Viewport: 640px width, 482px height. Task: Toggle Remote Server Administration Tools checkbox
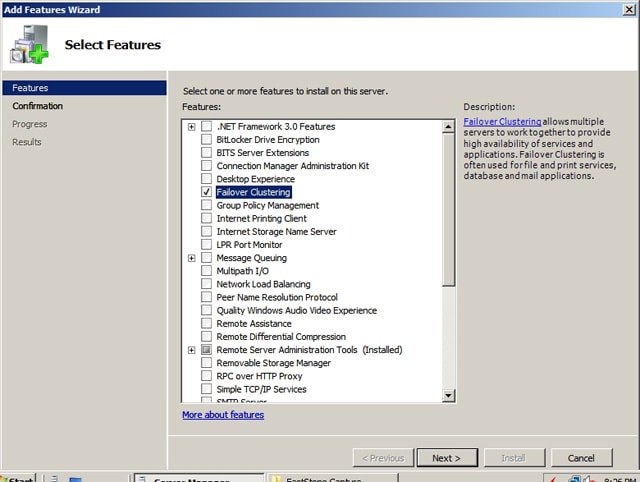tap(207, 350)
